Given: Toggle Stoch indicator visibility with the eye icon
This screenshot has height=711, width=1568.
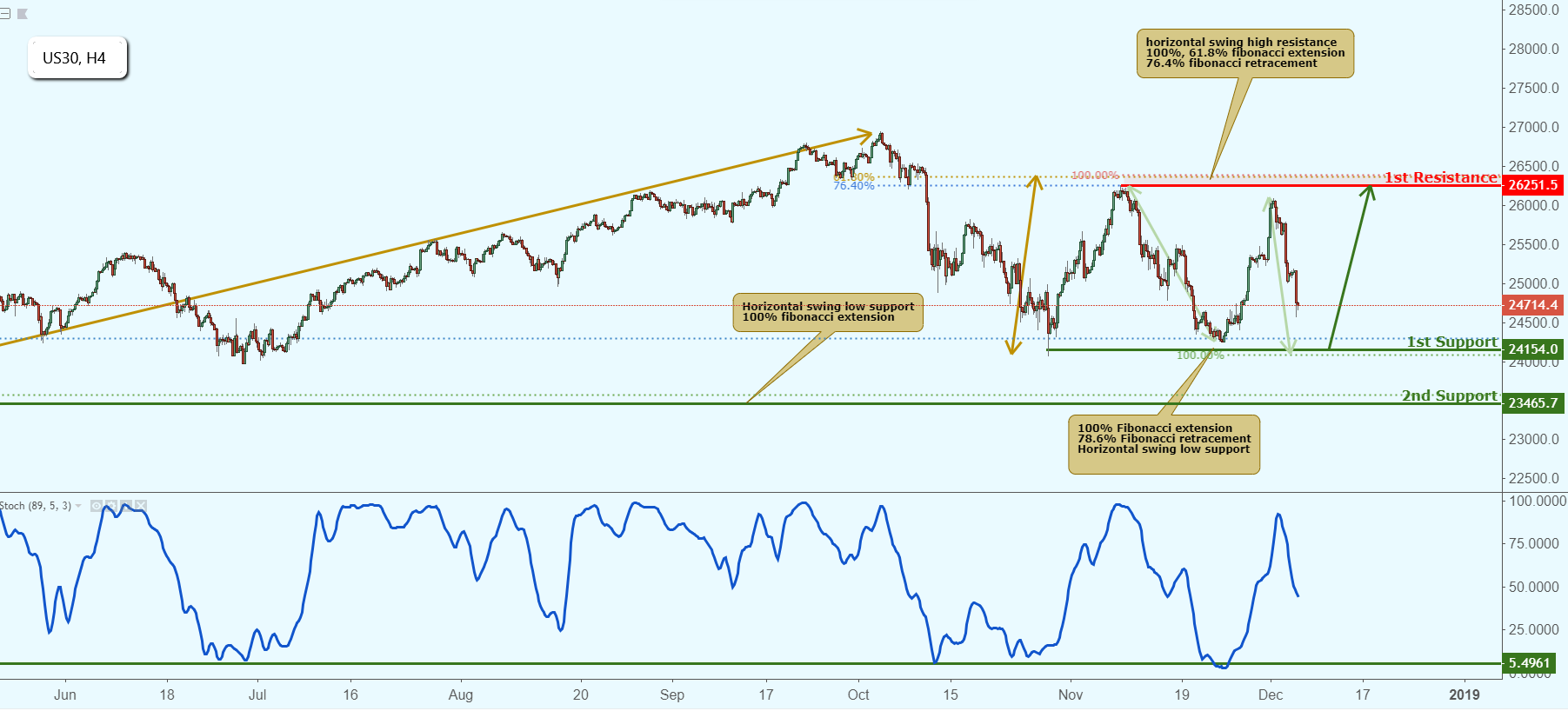Looking at the screenshot, I should click(97, 506).
